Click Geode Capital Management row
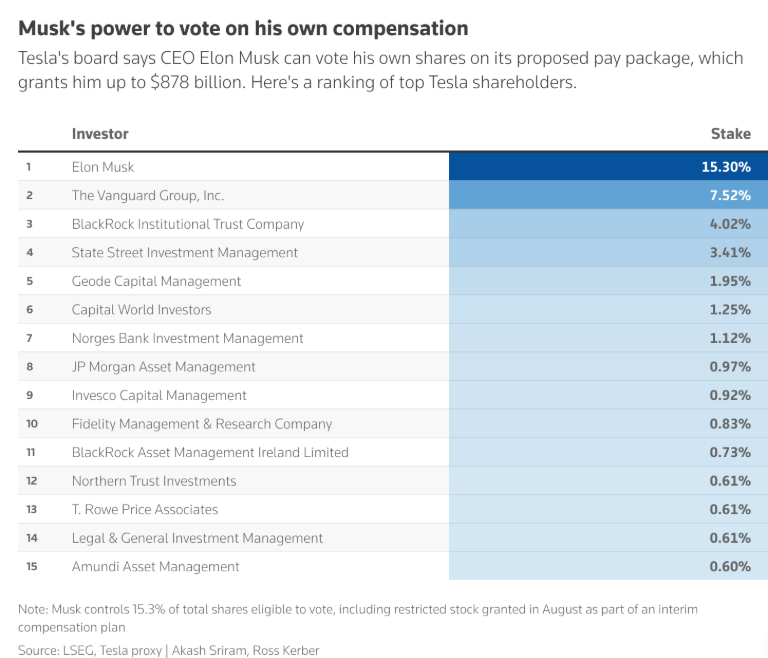 (156, 281)
